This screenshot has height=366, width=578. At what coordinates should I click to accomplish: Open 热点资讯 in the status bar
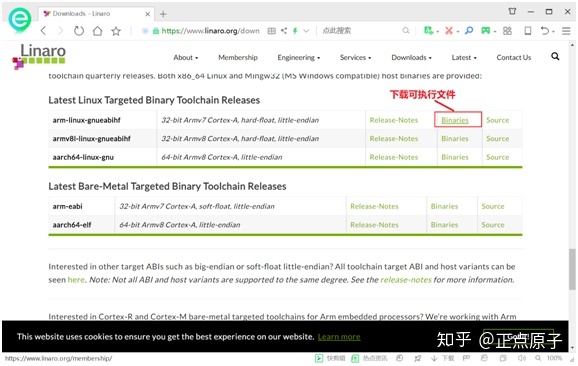(369, 358)
